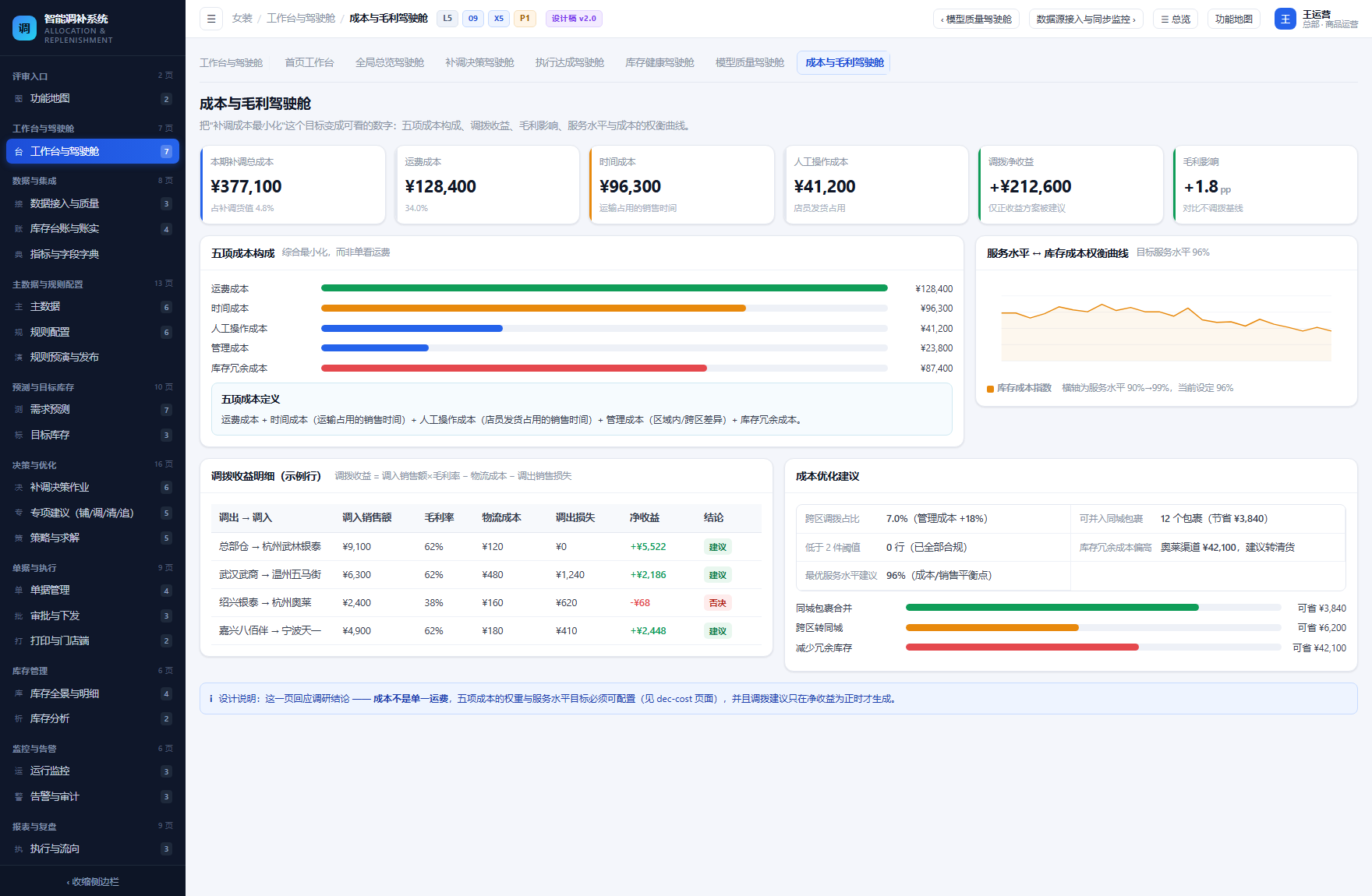
Task: Click the 设计稿 v2.0 badge
Action: click(x=574, y=19)
